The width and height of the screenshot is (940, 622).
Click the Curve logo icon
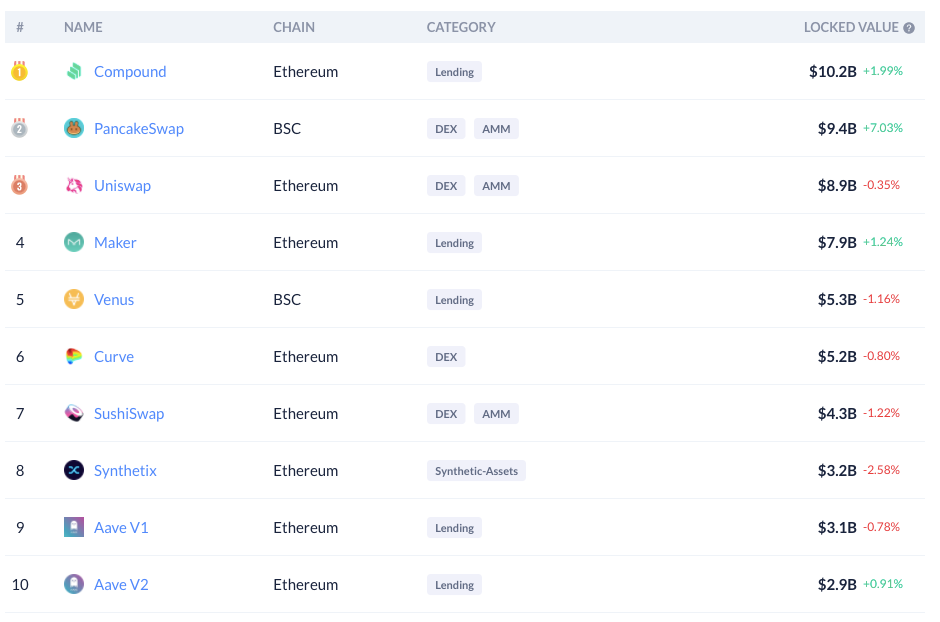tap(74, 357)
